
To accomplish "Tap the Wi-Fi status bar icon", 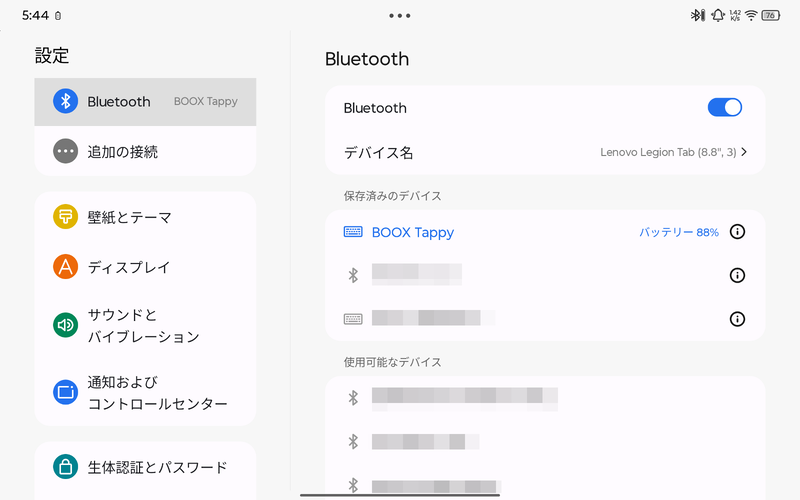I will coord(751,15).
